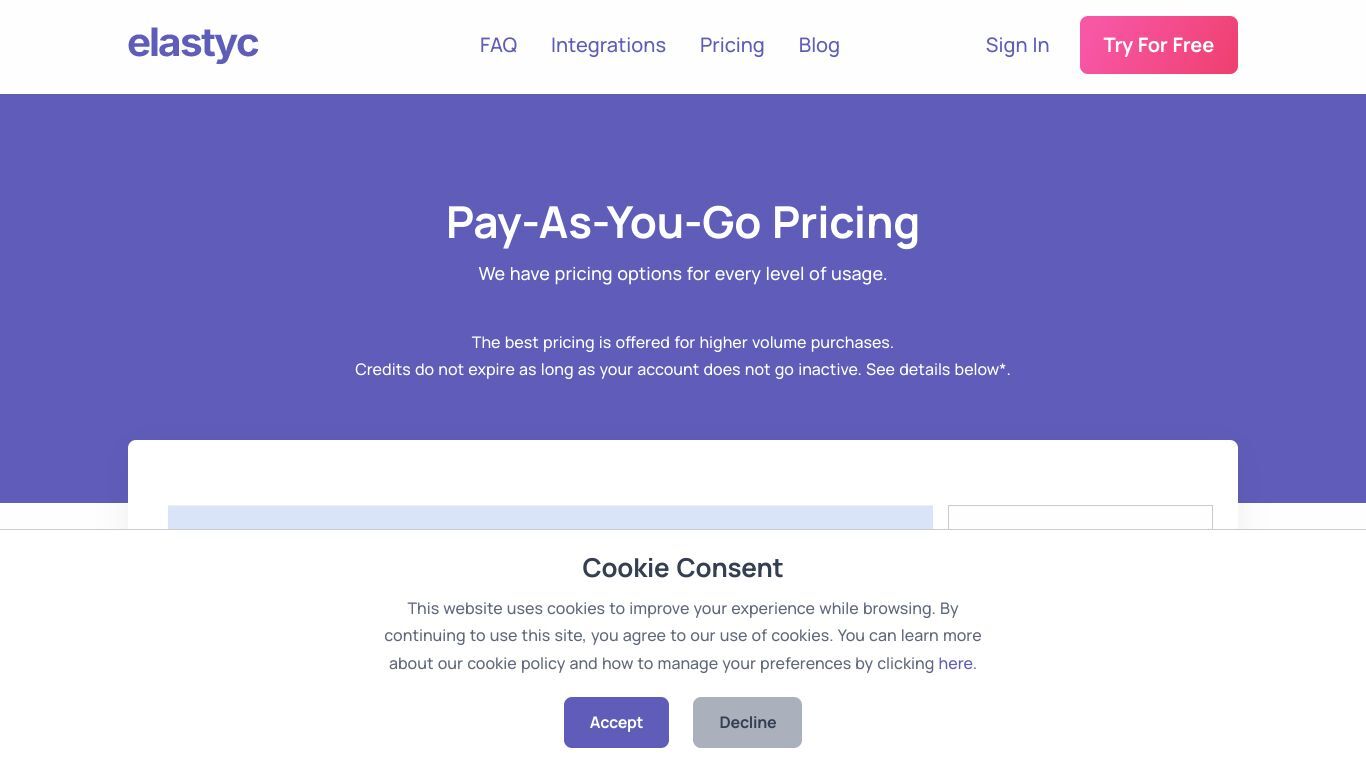1366x768 pixels.
Task: Click the cookie description paragraph
Action: 683,635
